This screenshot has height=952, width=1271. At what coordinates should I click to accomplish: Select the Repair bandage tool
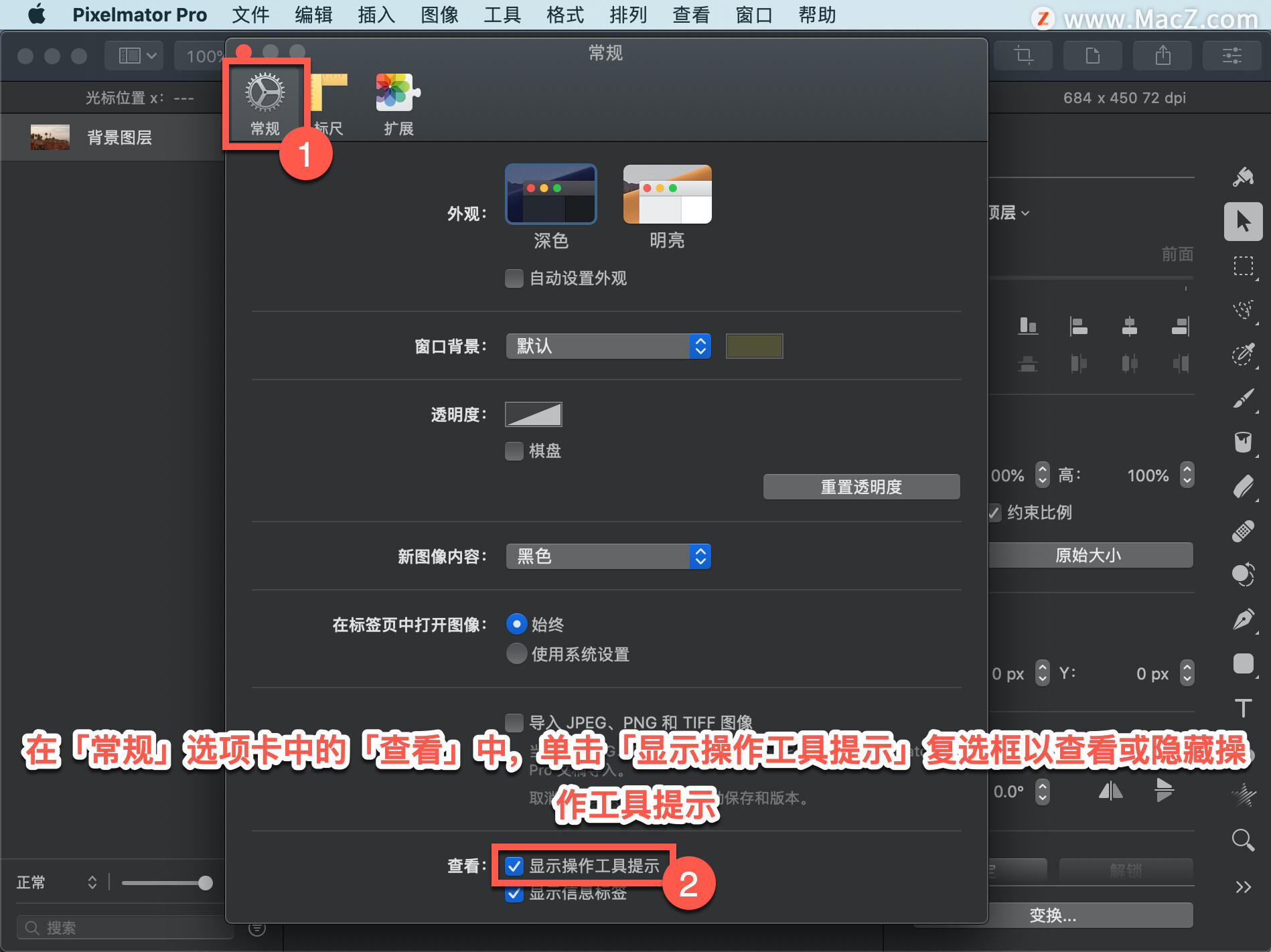click(x=1244, y=531)
